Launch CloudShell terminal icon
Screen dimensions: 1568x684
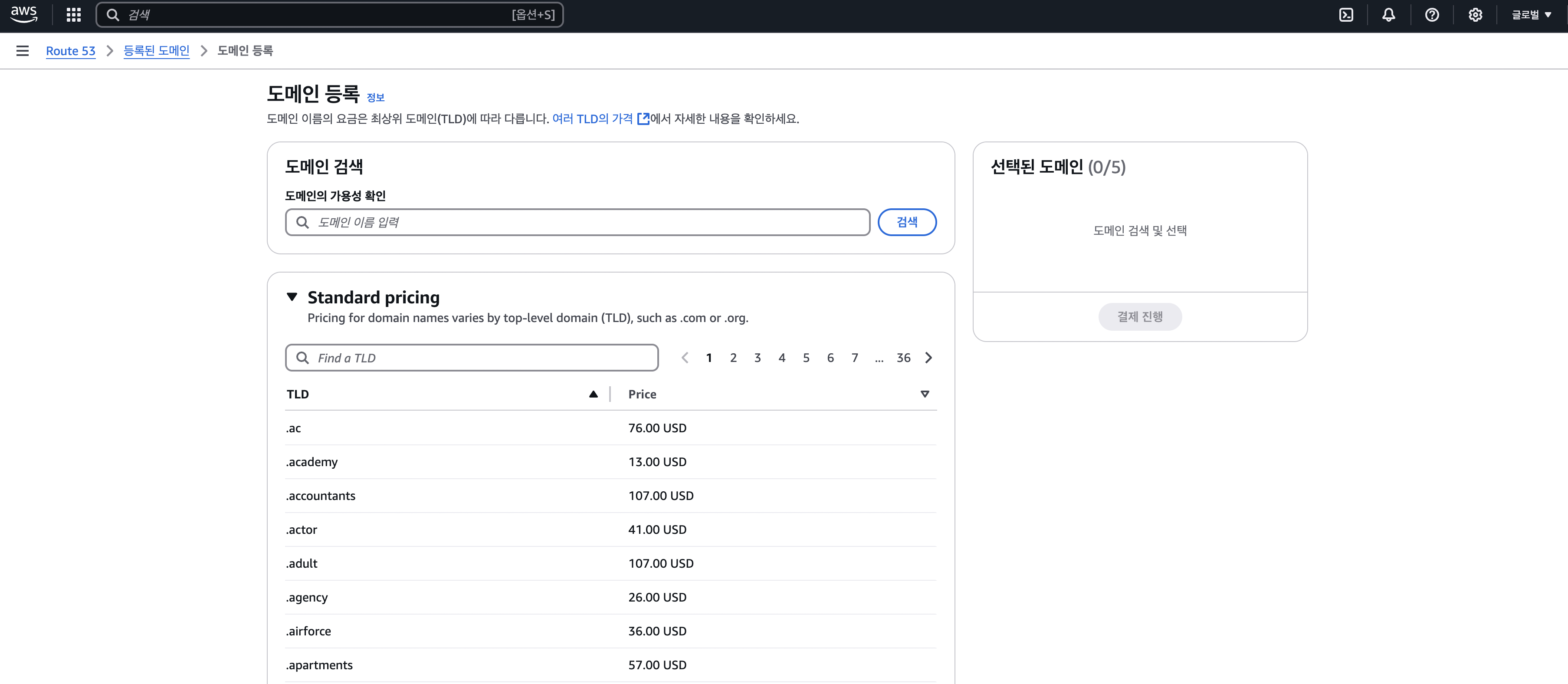1346,15
